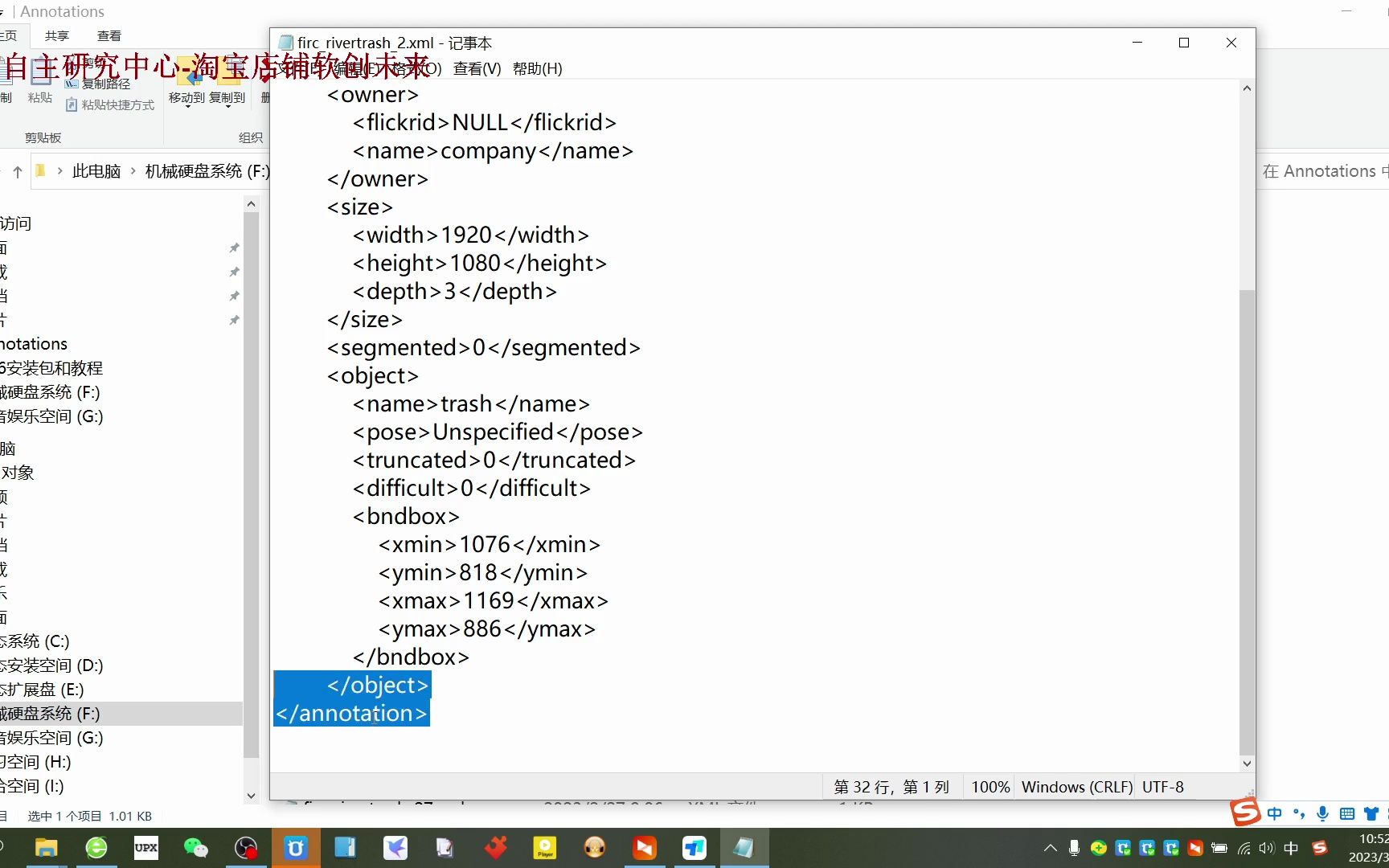Click the <flickrid>NULL</flickrid> line
The image size is (1389, 868).
click(x=485, y=122)
